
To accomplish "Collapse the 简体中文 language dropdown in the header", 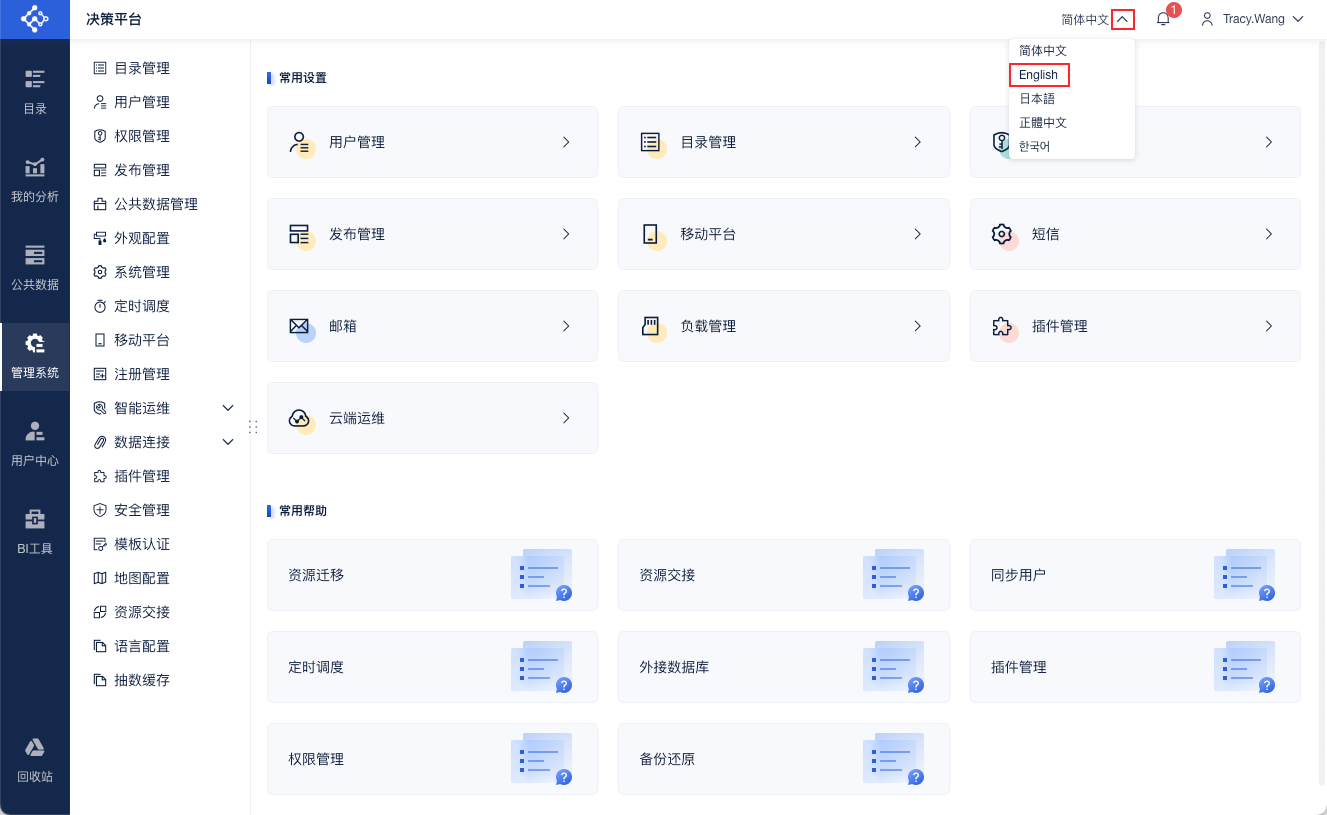I will point(1123,19).
